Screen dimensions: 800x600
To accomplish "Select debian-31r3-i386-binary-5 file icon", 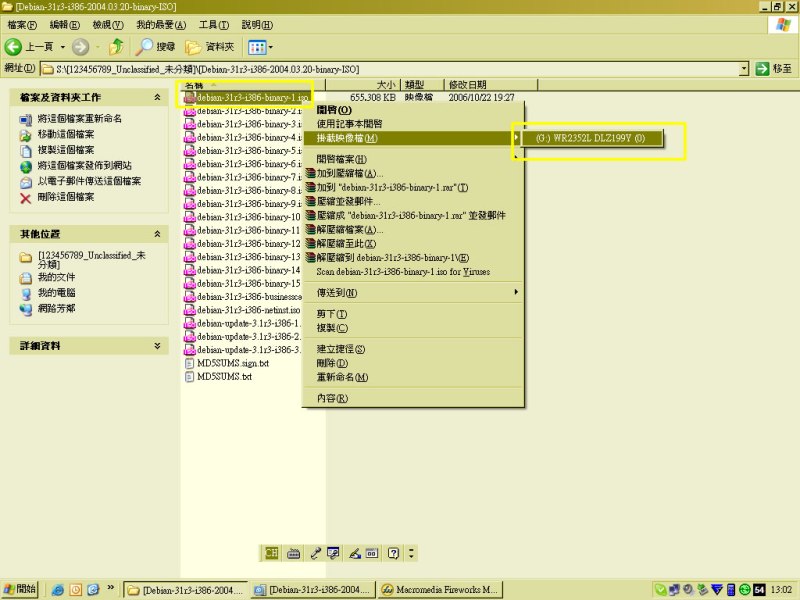I will tap(190, 151).
